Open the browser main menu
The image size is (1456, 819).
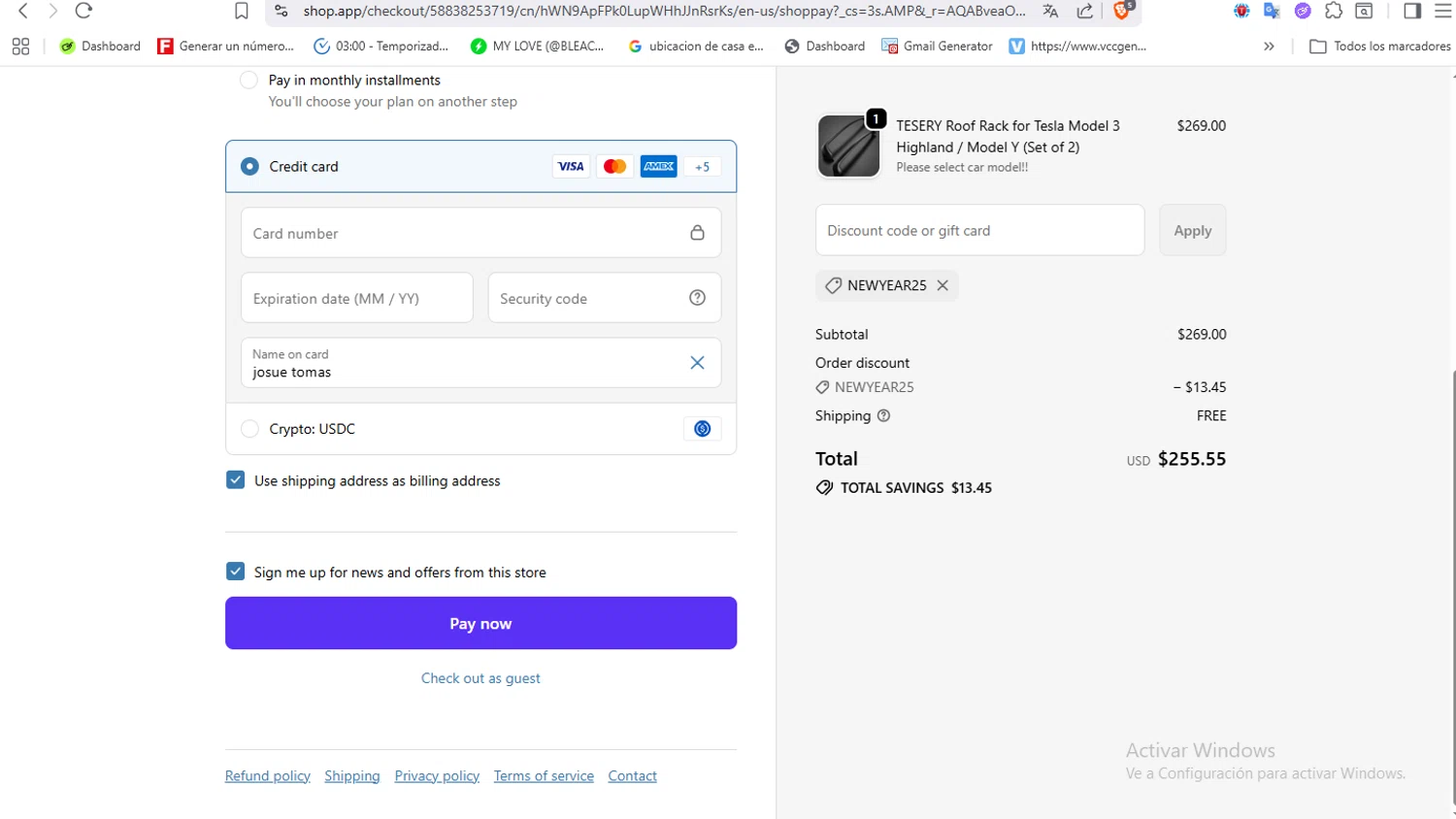(1443, 12)
